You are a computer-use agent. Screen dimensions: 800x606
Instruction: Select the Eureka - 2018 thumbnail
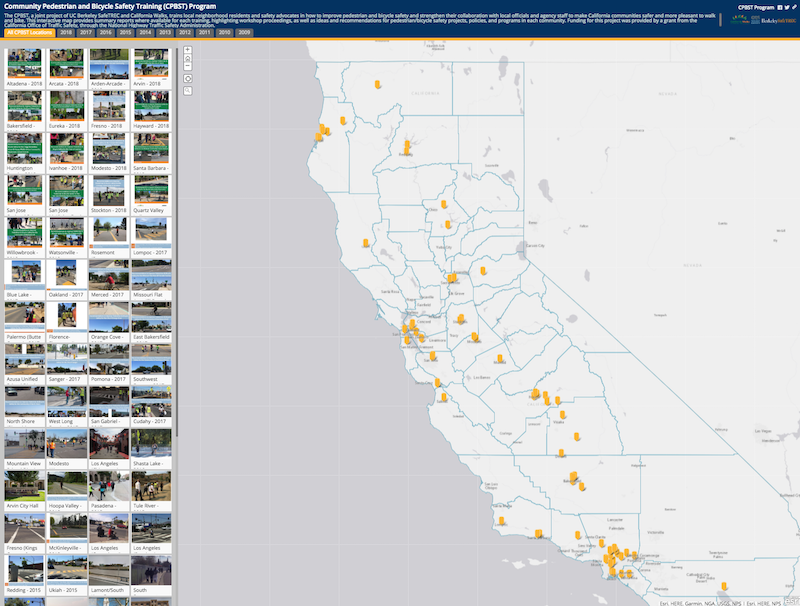[x=67, y=111]
